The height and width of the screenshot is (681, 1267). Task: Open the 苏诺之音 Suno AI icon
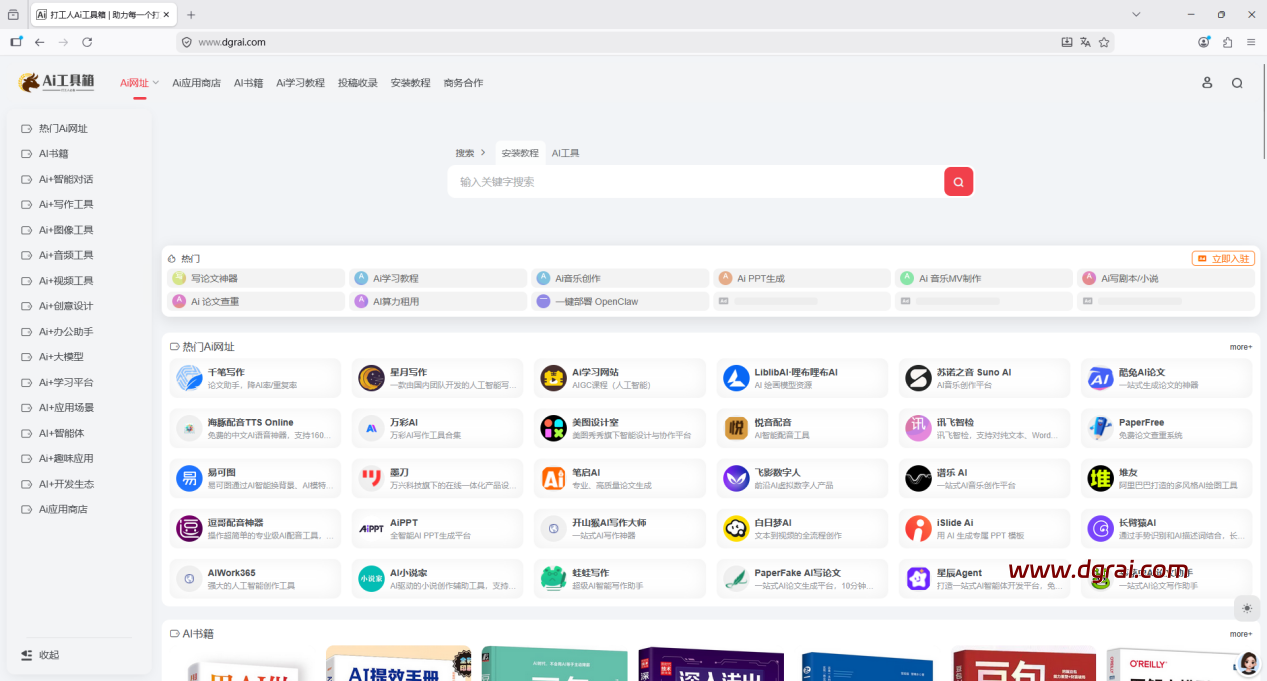click(x=918, y=378)
